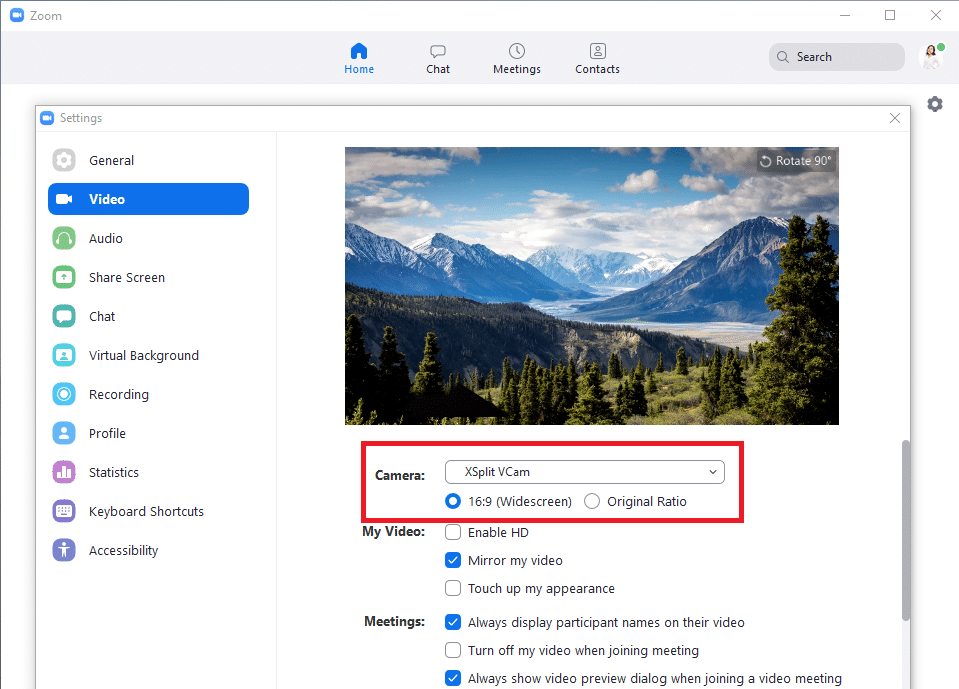This screenshot has height=689, width=959.
Task: Click the Recording circle icon
Action: tap(64, 394)
